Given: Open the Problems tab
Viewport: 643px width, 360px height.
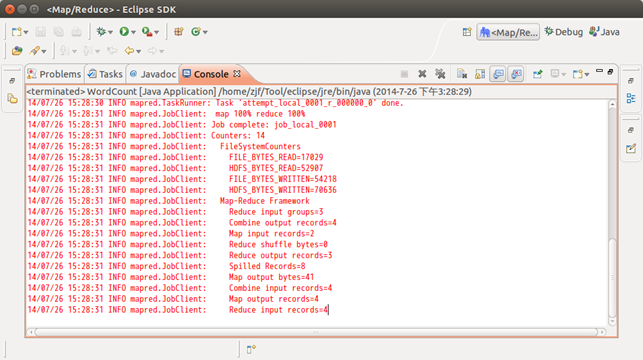Looking at the screenshot, I should 54,74.
